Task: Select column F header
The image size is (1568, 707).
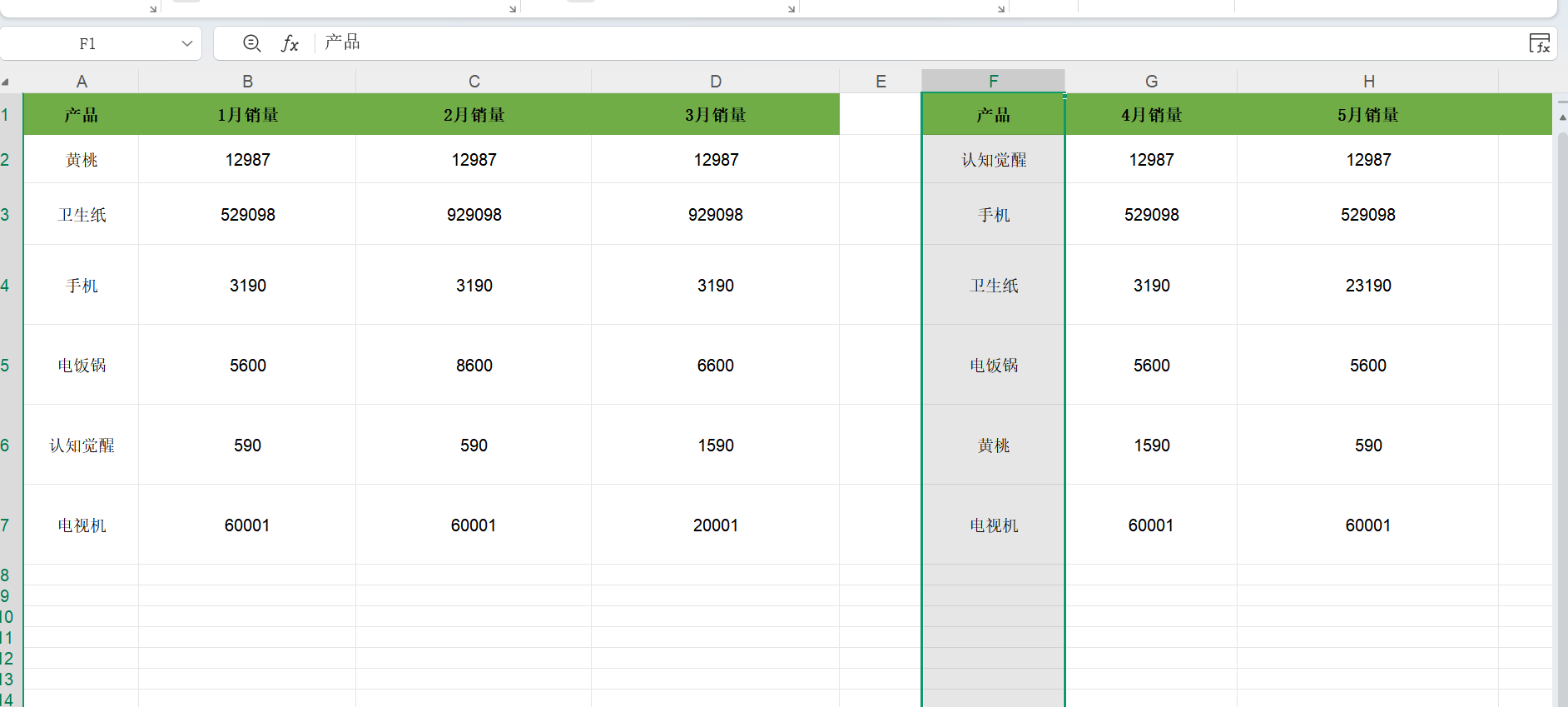Action: click(993, 82)
